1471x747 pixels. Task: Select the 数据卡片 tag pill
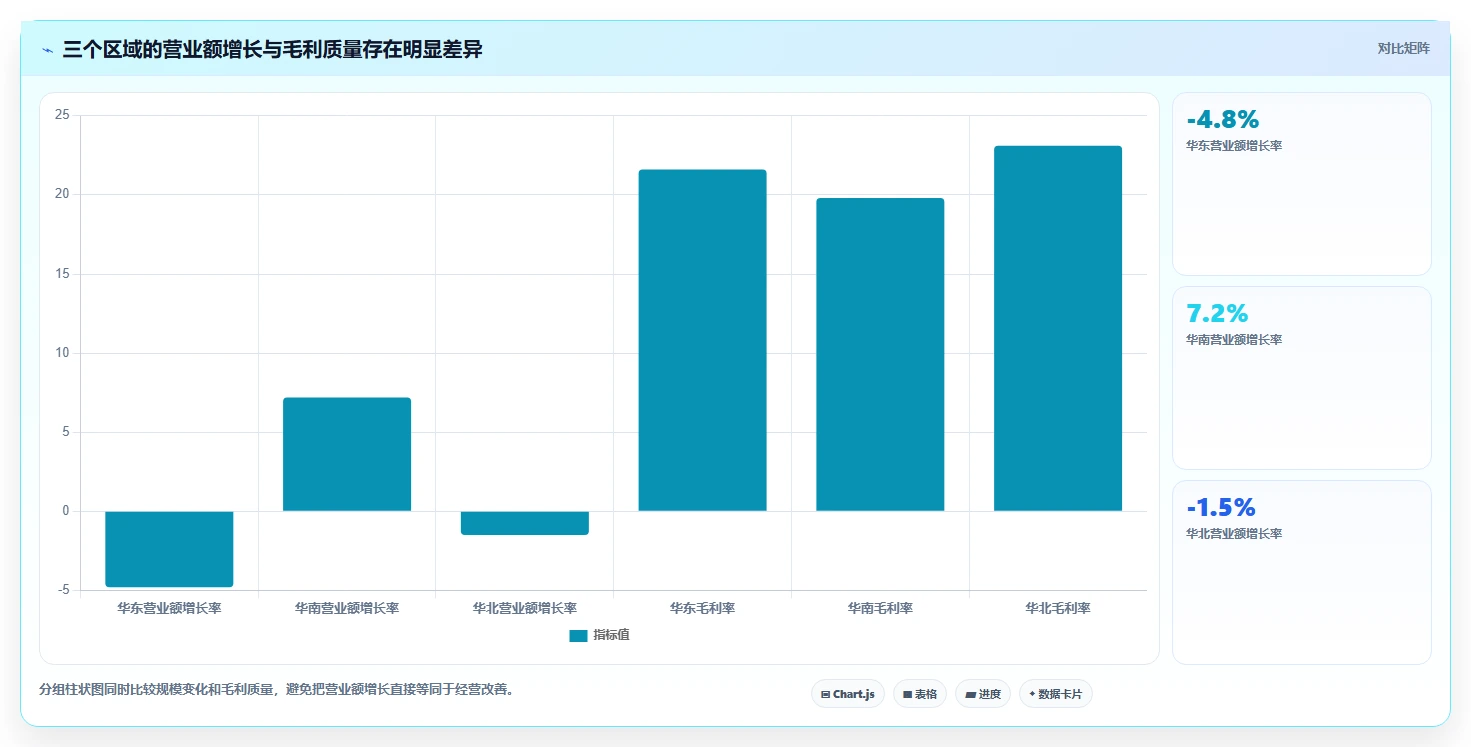[1056, 694]
